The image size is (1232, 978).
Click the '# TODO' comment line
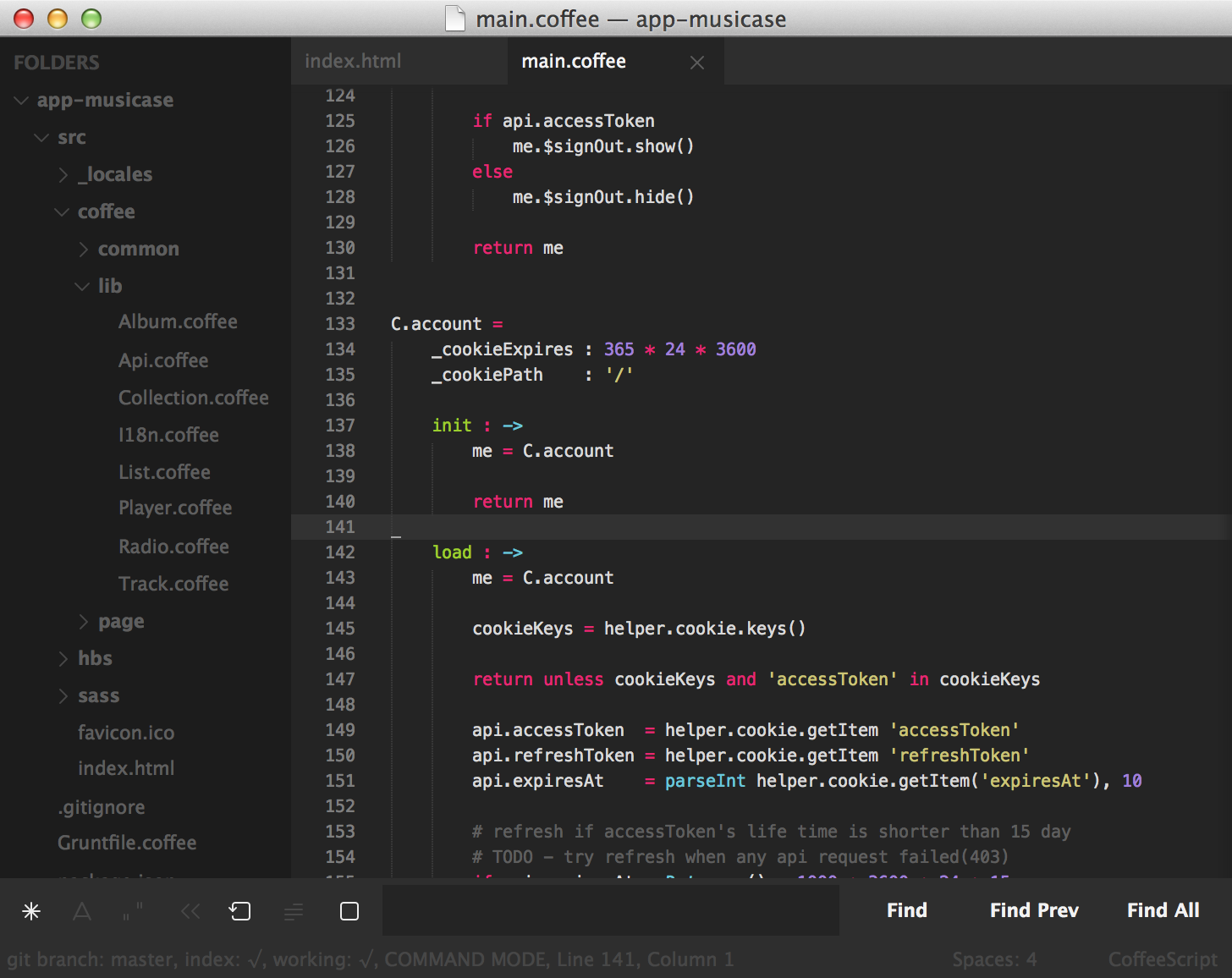click(x=740, y=857)
